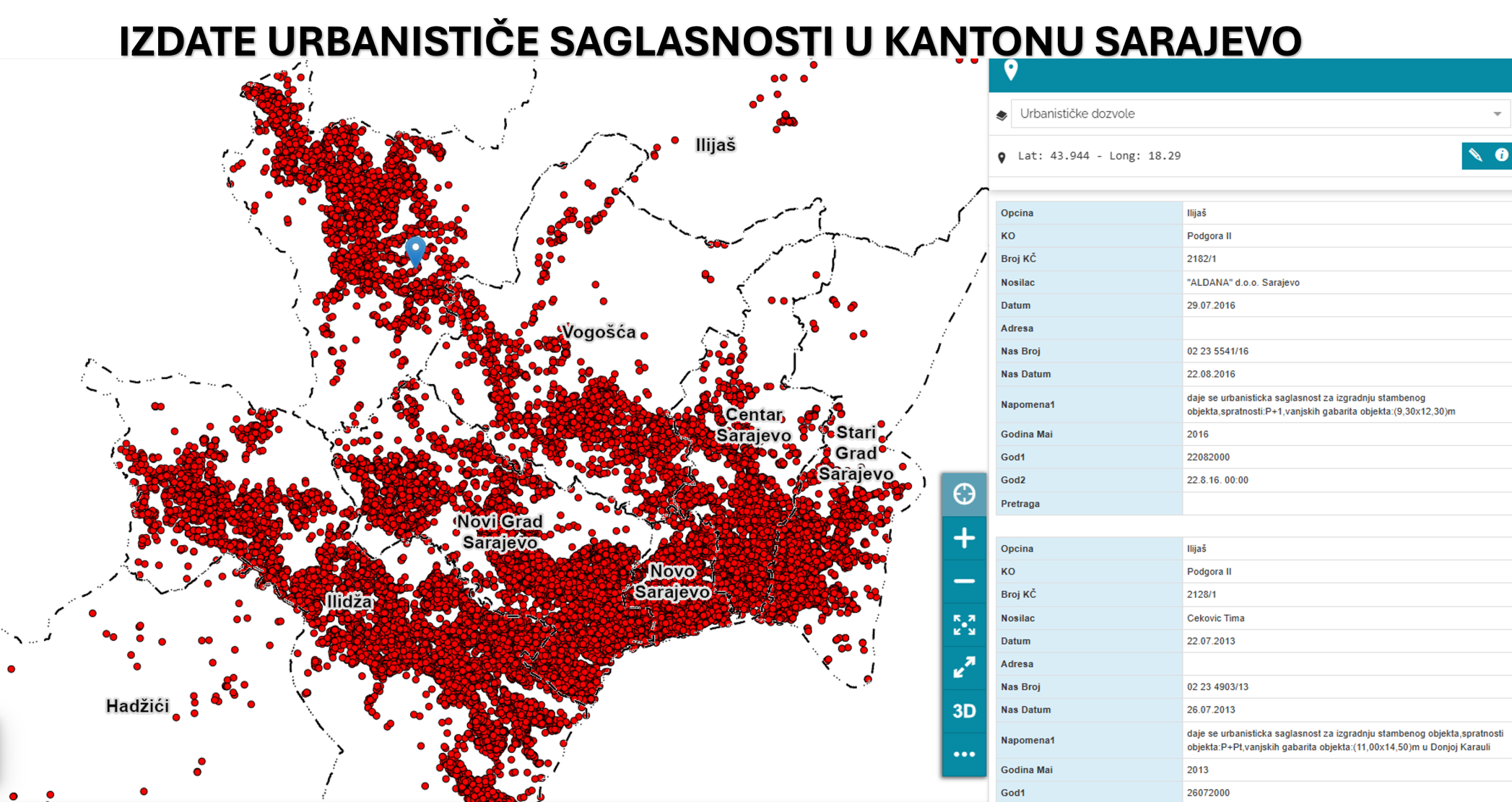Image resolution: width=1512 pixels, height=802 pixels.
Task: Click the Datum value 29.07.2016
Action: 1211,305
